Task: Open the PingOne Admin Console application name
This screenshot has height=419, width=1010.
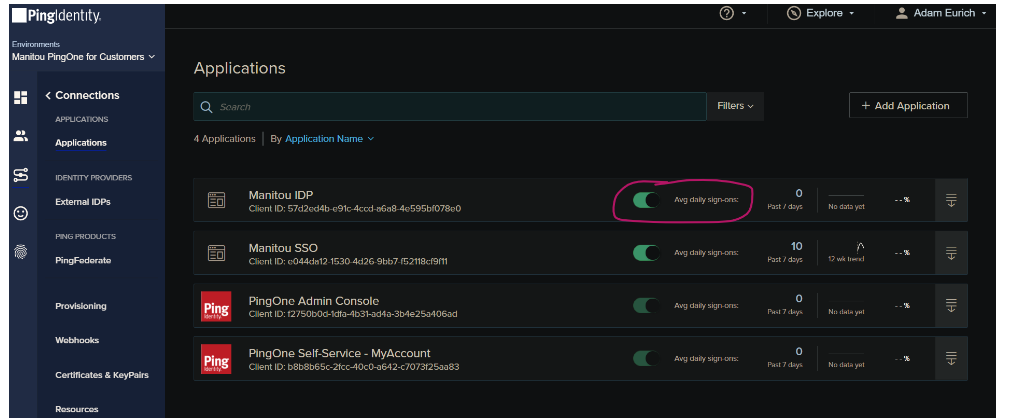Action: tap(314, 300)
